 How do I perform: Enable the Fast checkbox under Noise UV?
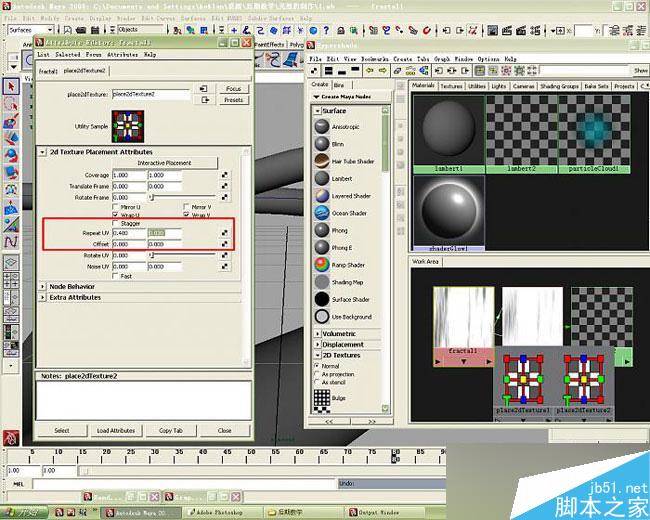[116, 276]
